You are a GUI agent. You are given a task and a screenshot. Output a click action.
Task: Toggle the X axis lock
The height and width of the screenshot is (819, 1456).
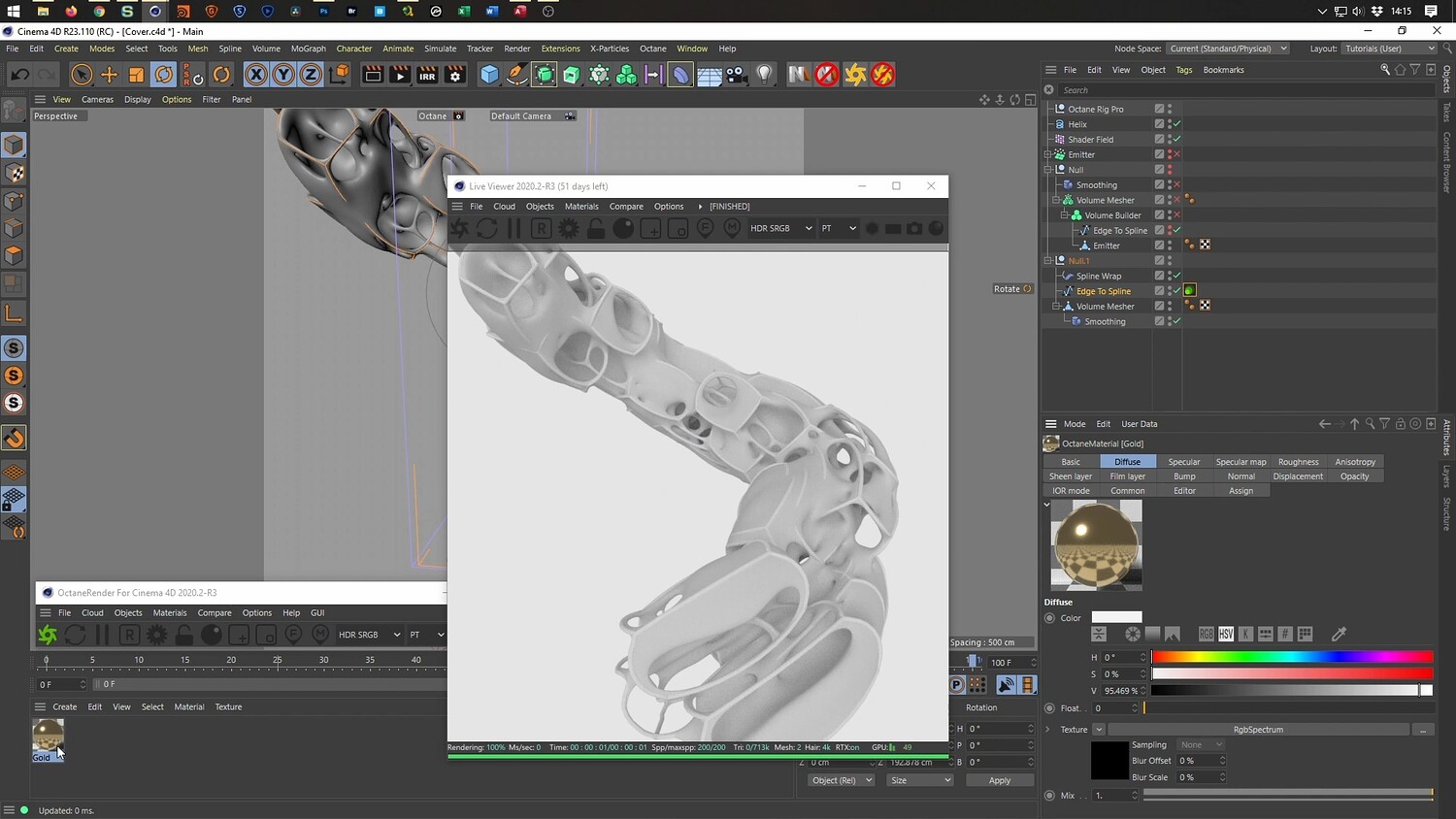click(x=255, y=75)
